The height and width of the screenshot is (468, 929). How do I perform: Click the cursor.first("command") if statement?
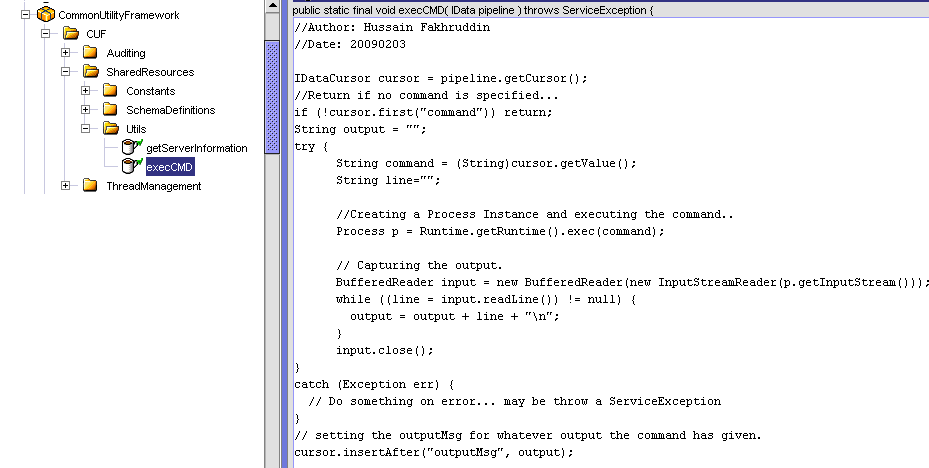[423, 112]
